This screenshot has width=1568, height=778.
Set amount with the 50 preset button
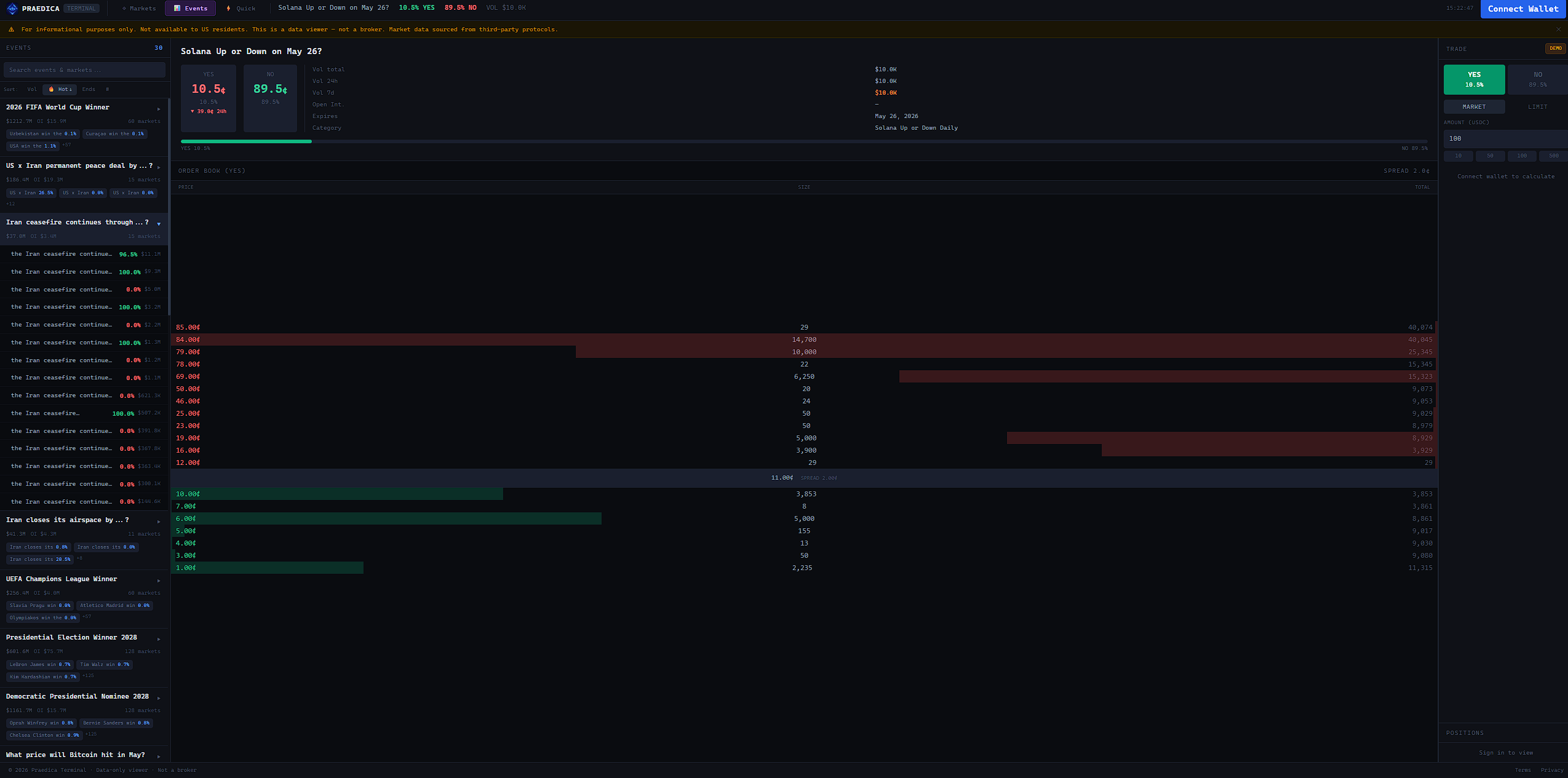click(x=1490, y=156)
